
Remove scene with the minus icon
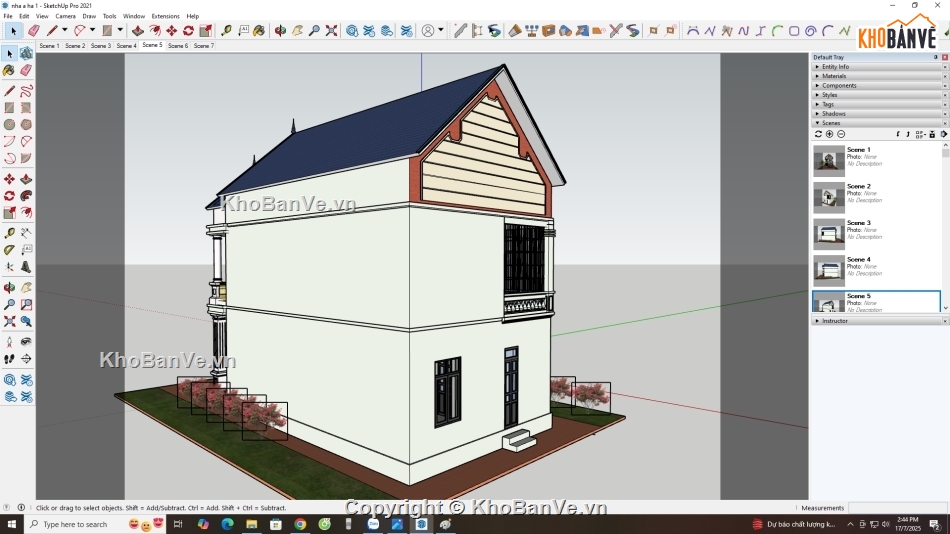841,134
